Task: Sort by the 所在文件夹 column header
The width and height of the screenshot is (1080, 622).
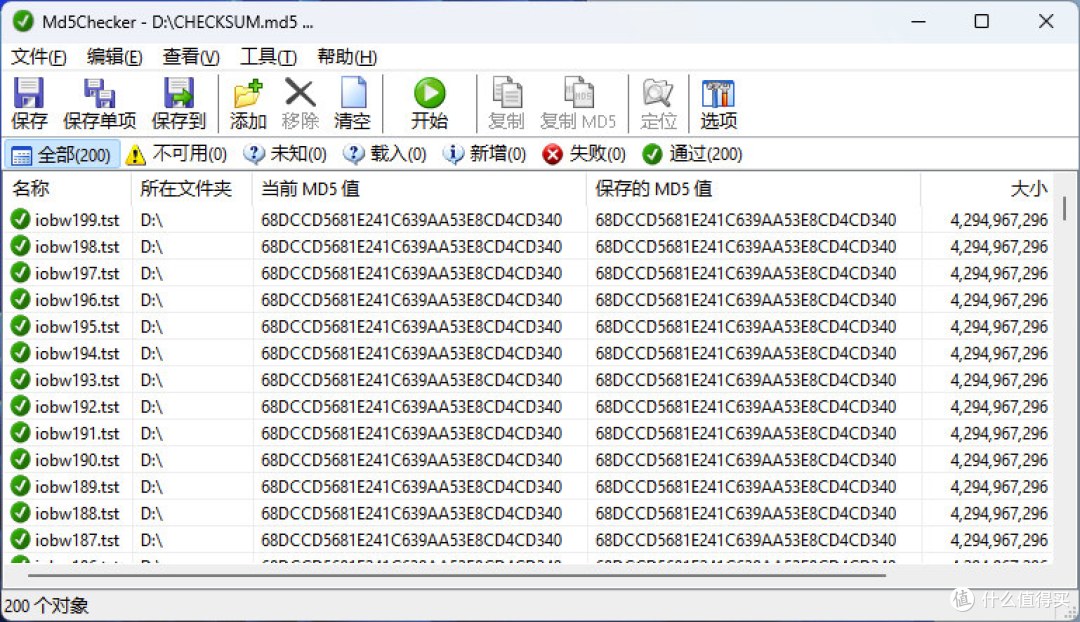Action: pos(191,188)
